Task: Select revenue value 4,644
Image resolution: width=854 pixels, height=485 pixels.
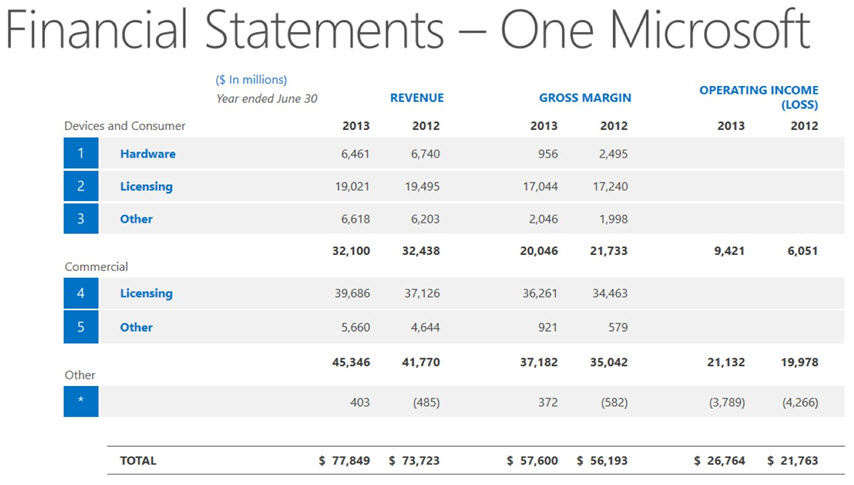Action: click(425, 327)
